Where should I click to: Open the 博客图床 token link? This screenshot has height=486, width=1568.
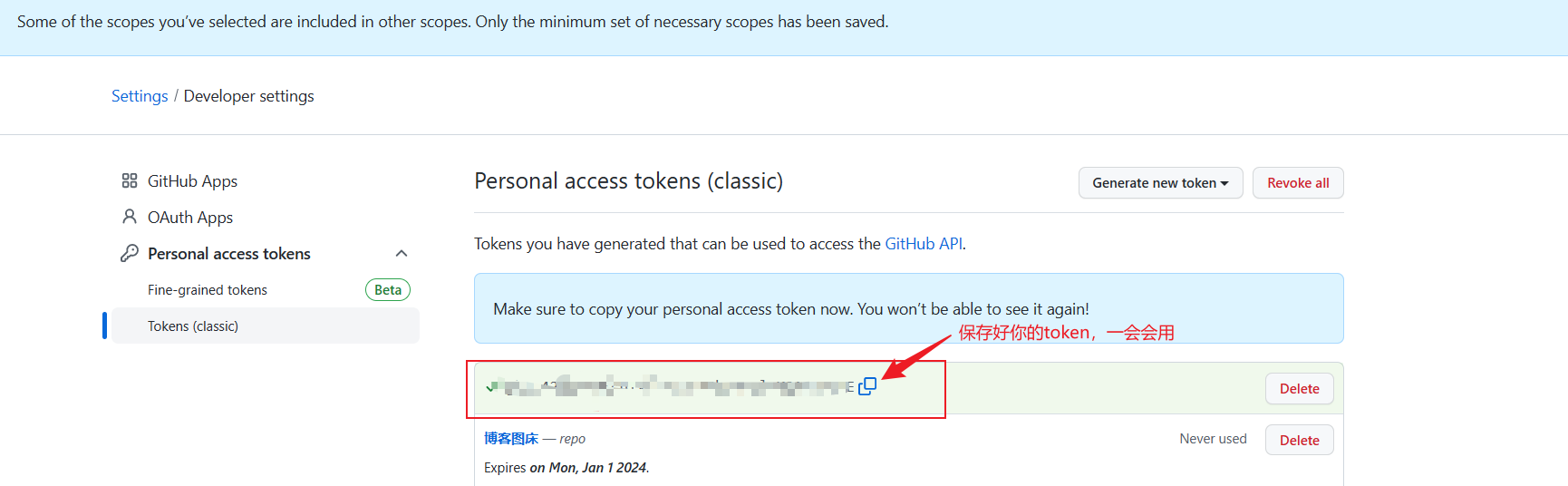coord(511,439)
